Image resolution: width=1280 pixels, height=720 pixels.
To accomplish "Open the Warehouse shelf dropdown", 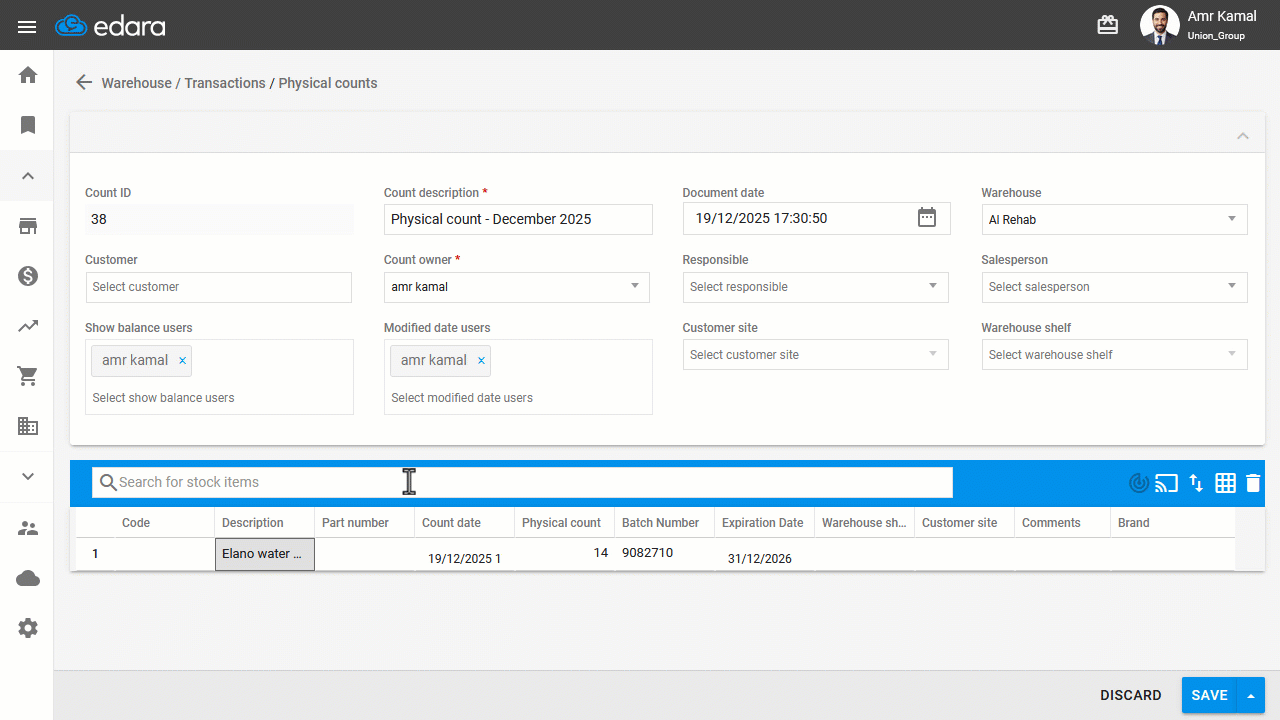I will click(x=1115, y=355).
